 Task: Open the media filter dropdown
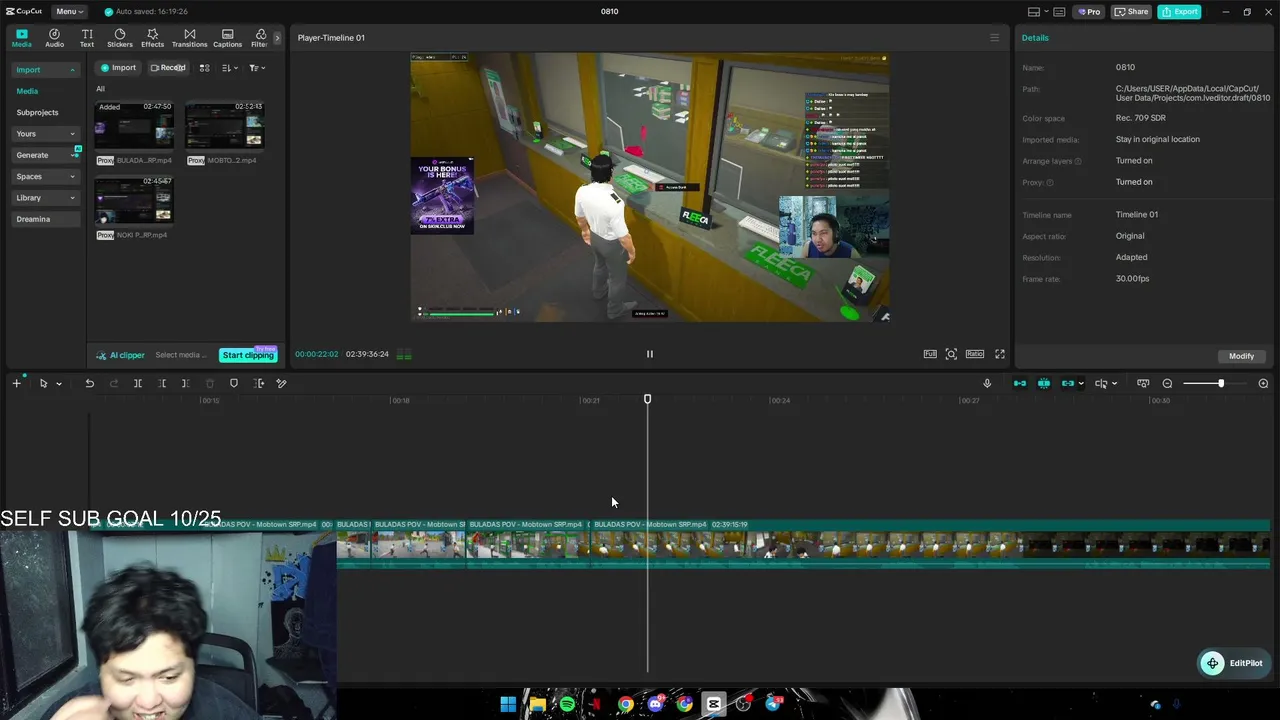pos(257,68)
